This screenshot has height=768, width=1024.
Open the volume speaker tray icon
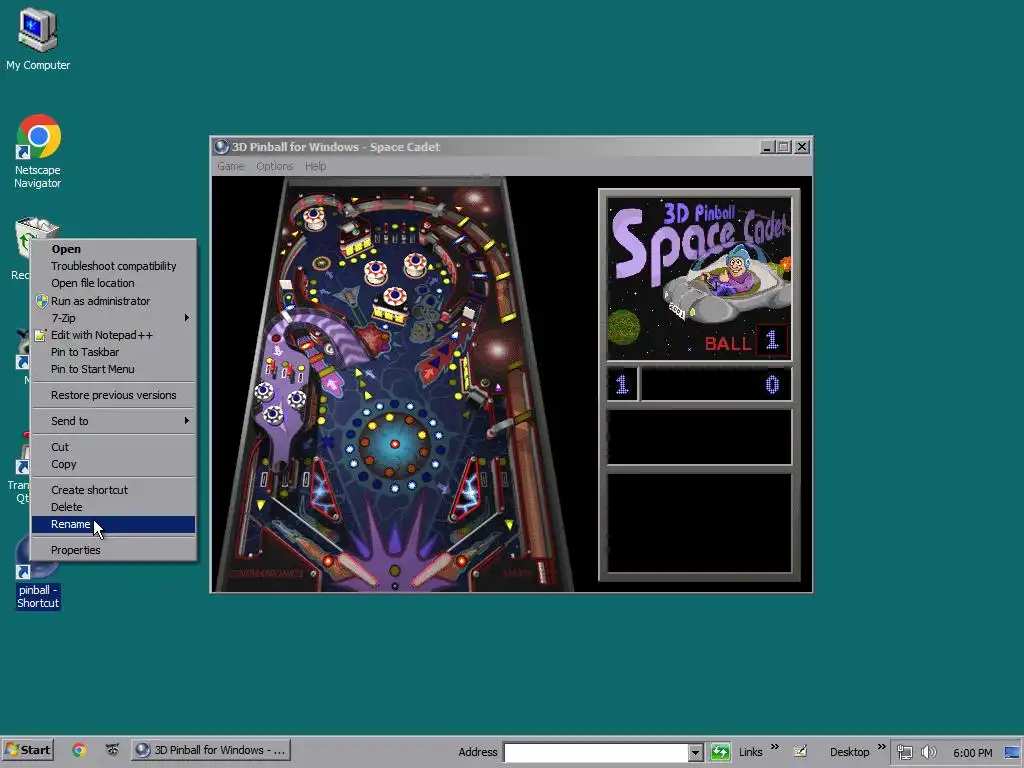click(x=928, y=752)
